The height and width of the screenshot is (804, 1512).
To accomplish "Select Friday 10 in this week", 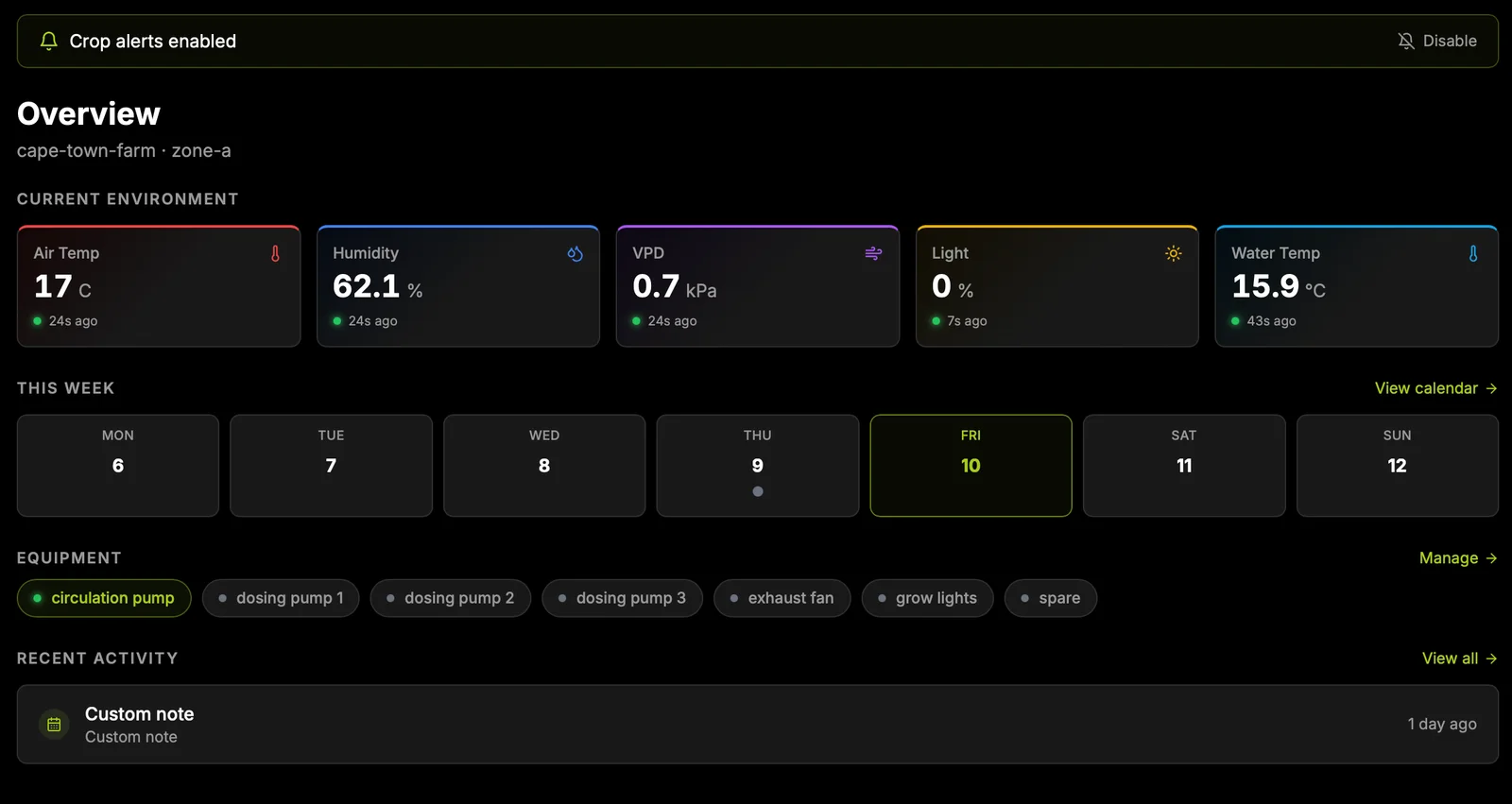I will click(971, 466).
